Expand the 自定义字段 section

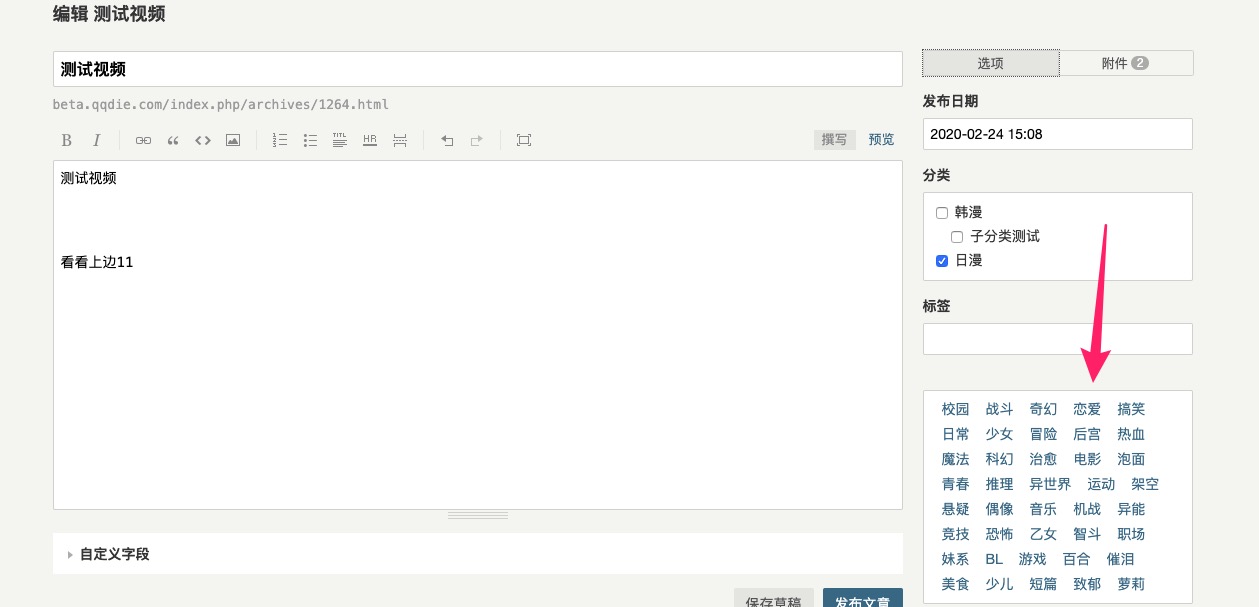tap(114, 554)
